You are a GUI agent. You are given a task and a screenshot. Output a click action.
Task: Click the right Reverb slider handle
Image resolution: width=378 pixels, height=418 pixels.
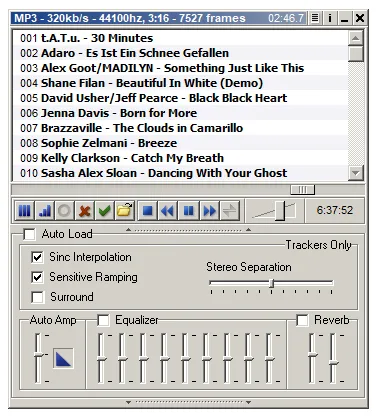[333, 363]
